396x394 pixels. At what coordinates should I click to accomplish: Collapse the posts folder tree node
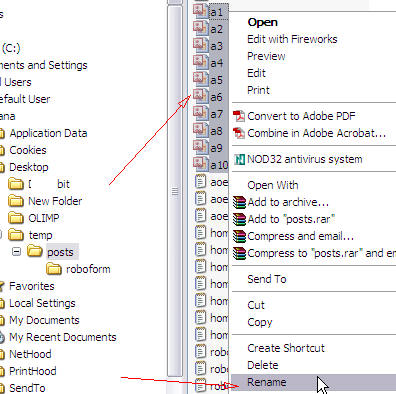[x=16, y=251]
